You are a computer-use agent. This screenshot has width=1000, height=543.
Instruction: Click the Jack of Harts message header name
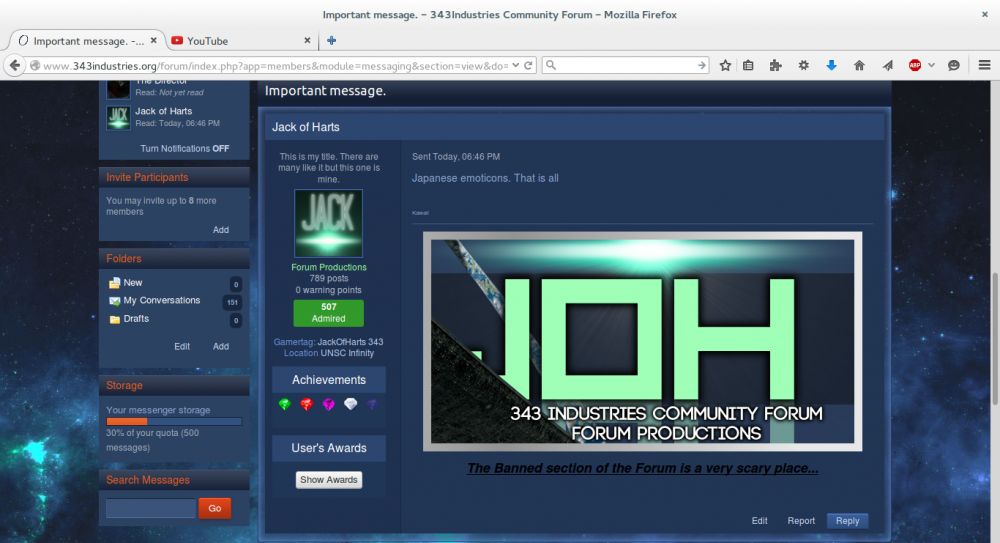pos(305,127)
